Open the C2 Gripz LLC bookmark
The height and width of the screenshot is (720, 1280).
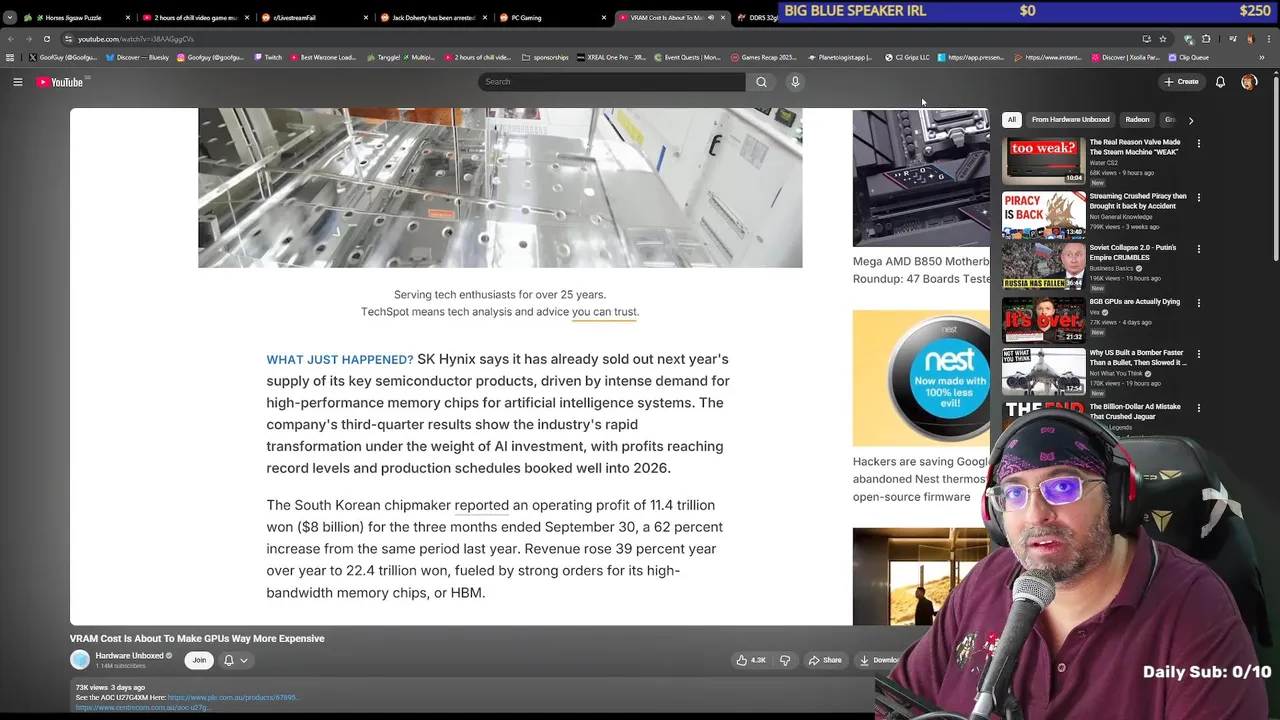[x=909, y=58]
